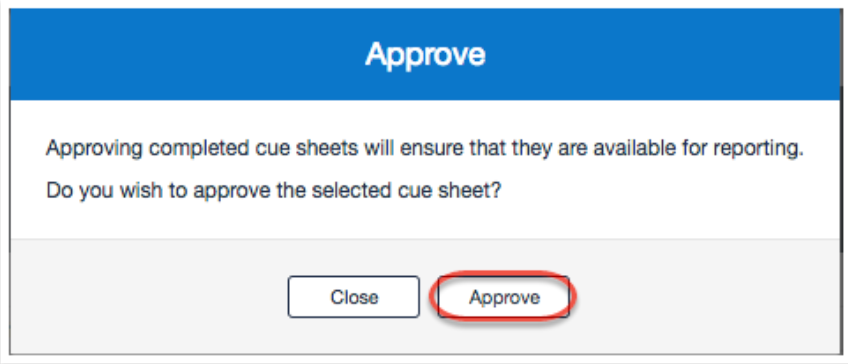Select the highlighted Approve confirmation button
The height and width of the screenshot is (364, 848).
(x=504, y=296)
